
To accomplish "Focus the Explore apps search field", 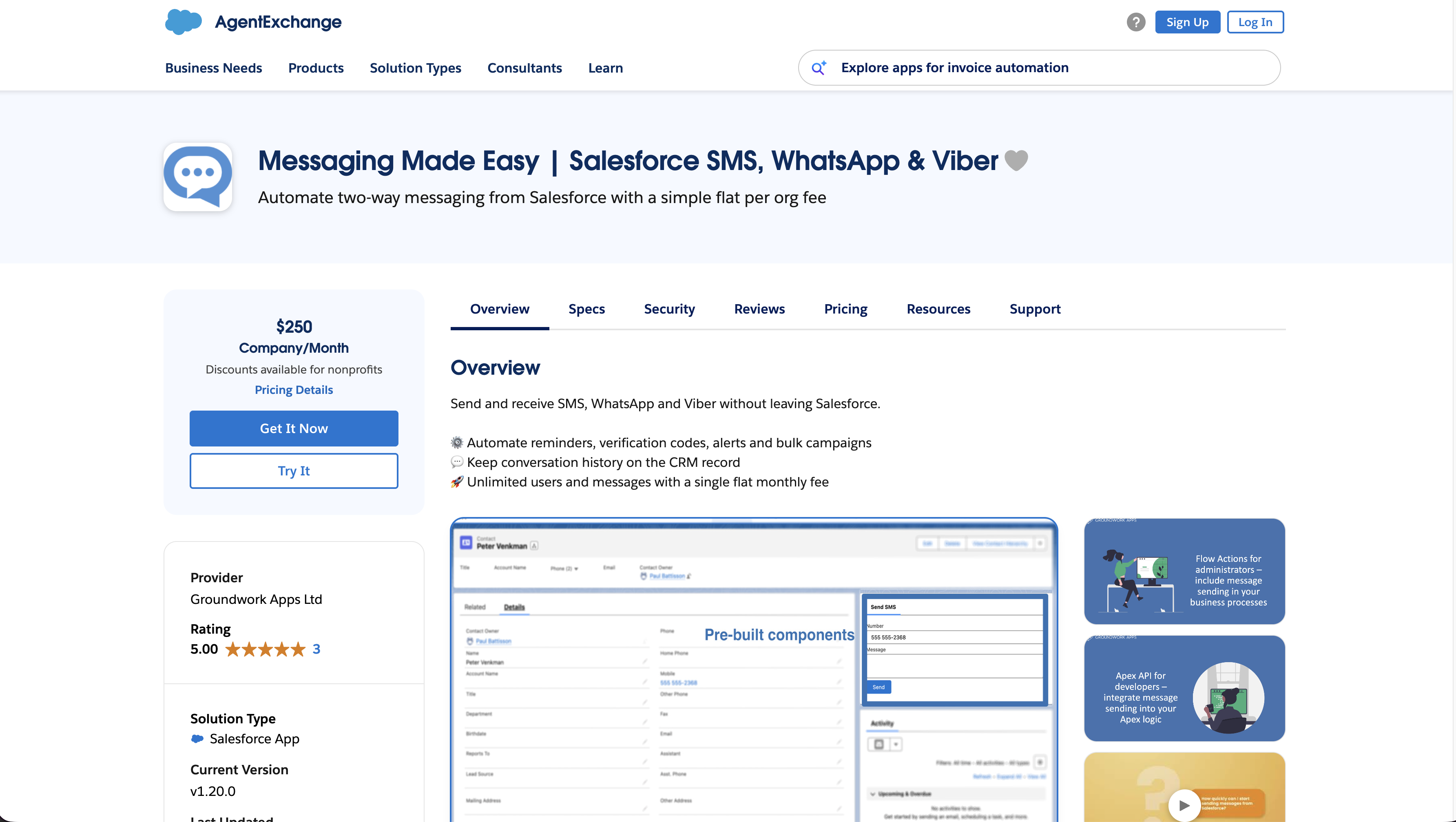I will coord(1039,68).
